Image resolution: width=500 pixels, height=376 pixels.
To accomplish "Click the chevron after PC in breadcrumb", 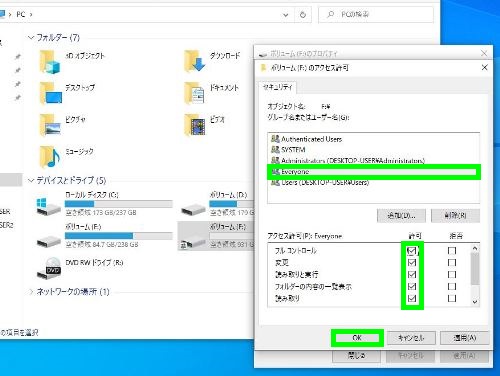I will [x=31, y=15].
